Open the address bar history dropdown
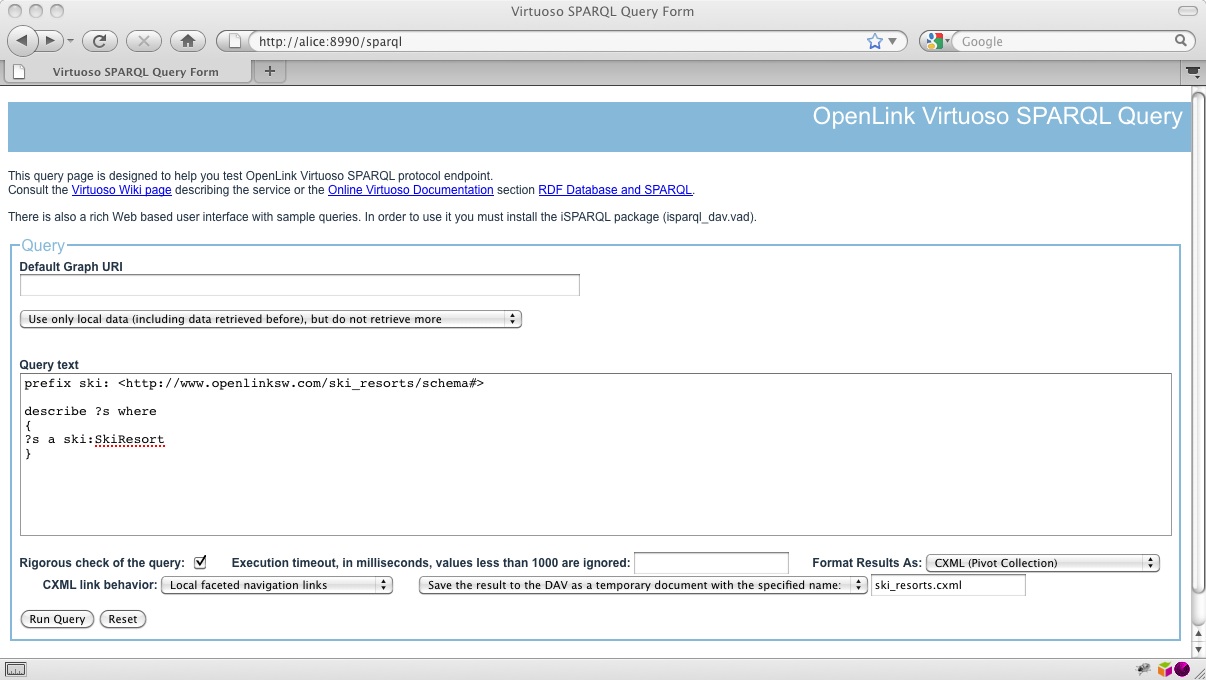The width and height of the screenshot is (1206, 680). pos(893,41)
